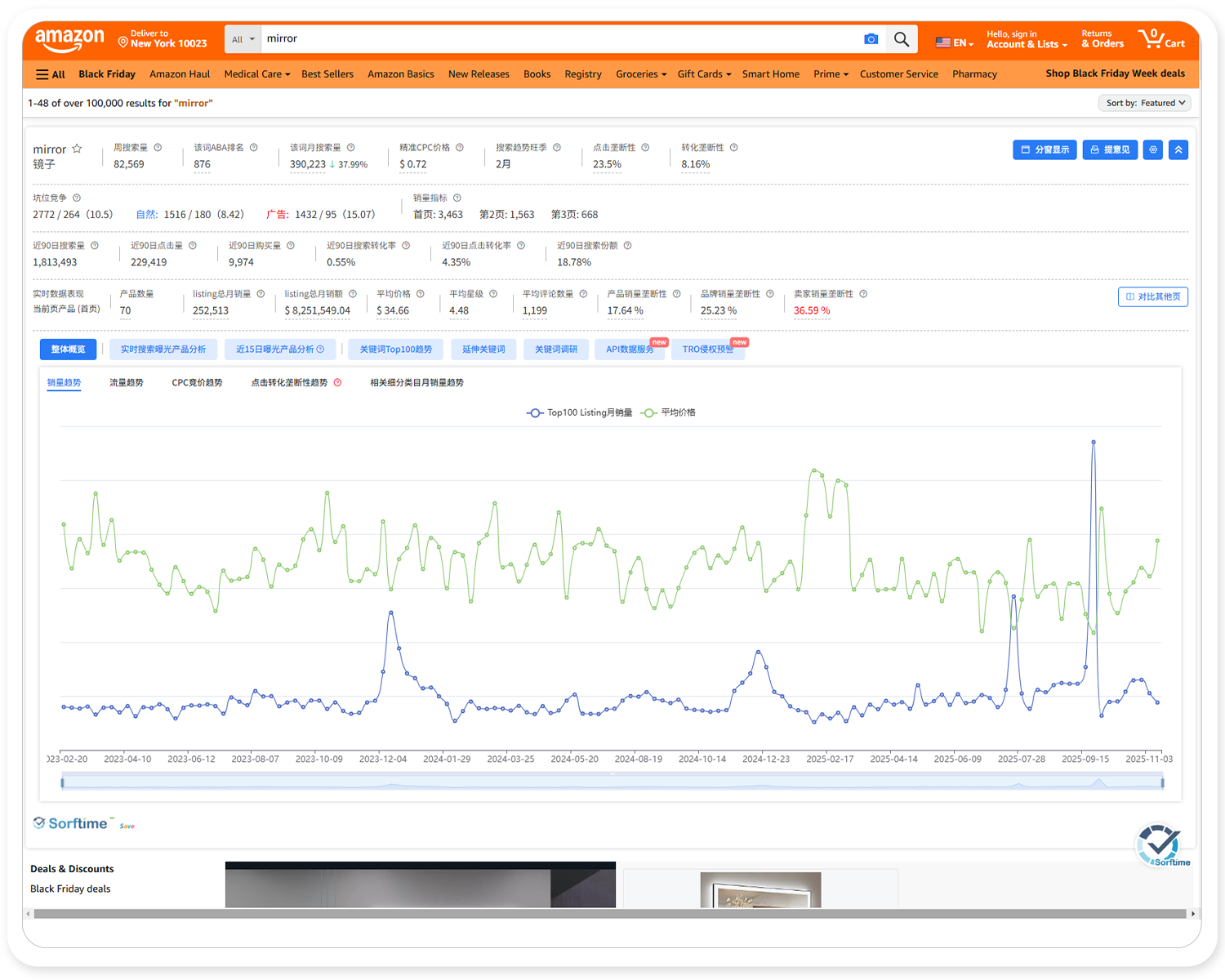Open the Sorftime settings gear icon
Image resolution: width=1225 pixels, height=980 pixels.
[1152, 149]
